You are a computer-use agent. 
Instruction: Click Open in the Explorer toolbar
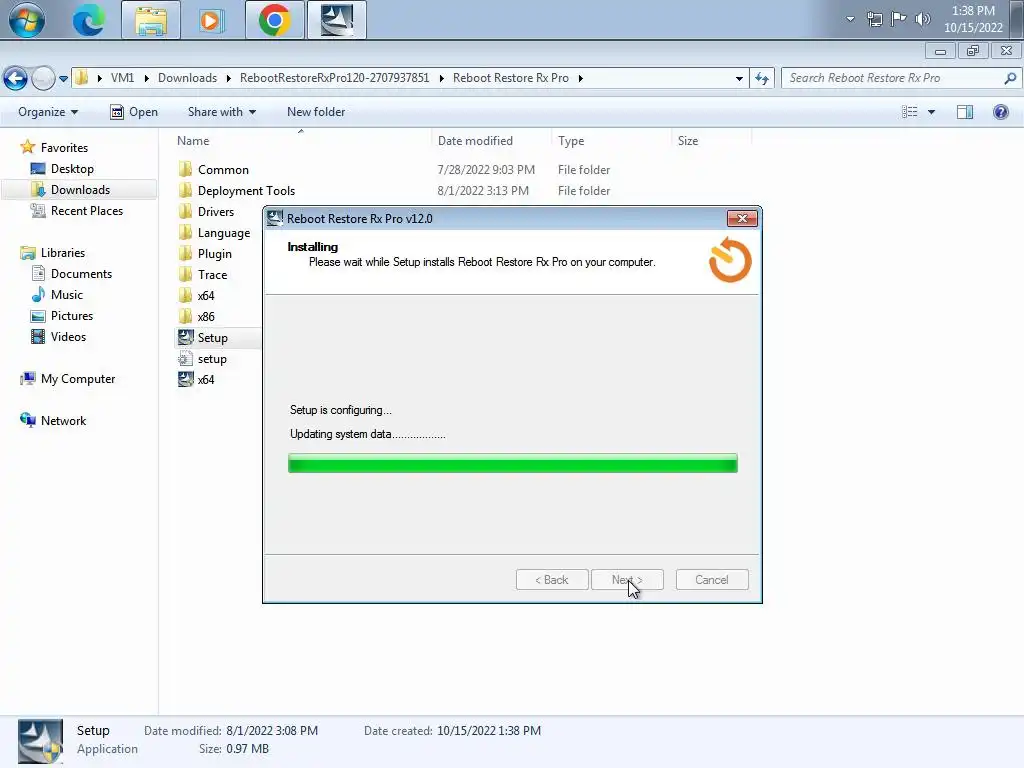coord(134,112)
